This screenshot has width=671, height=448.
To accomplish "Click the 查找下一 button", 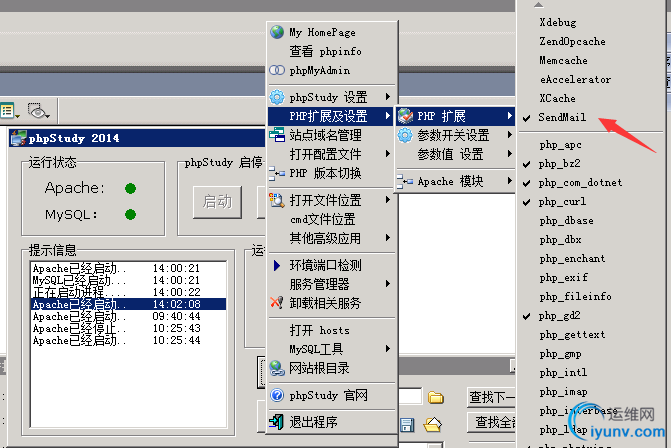I will click(491, 398).
